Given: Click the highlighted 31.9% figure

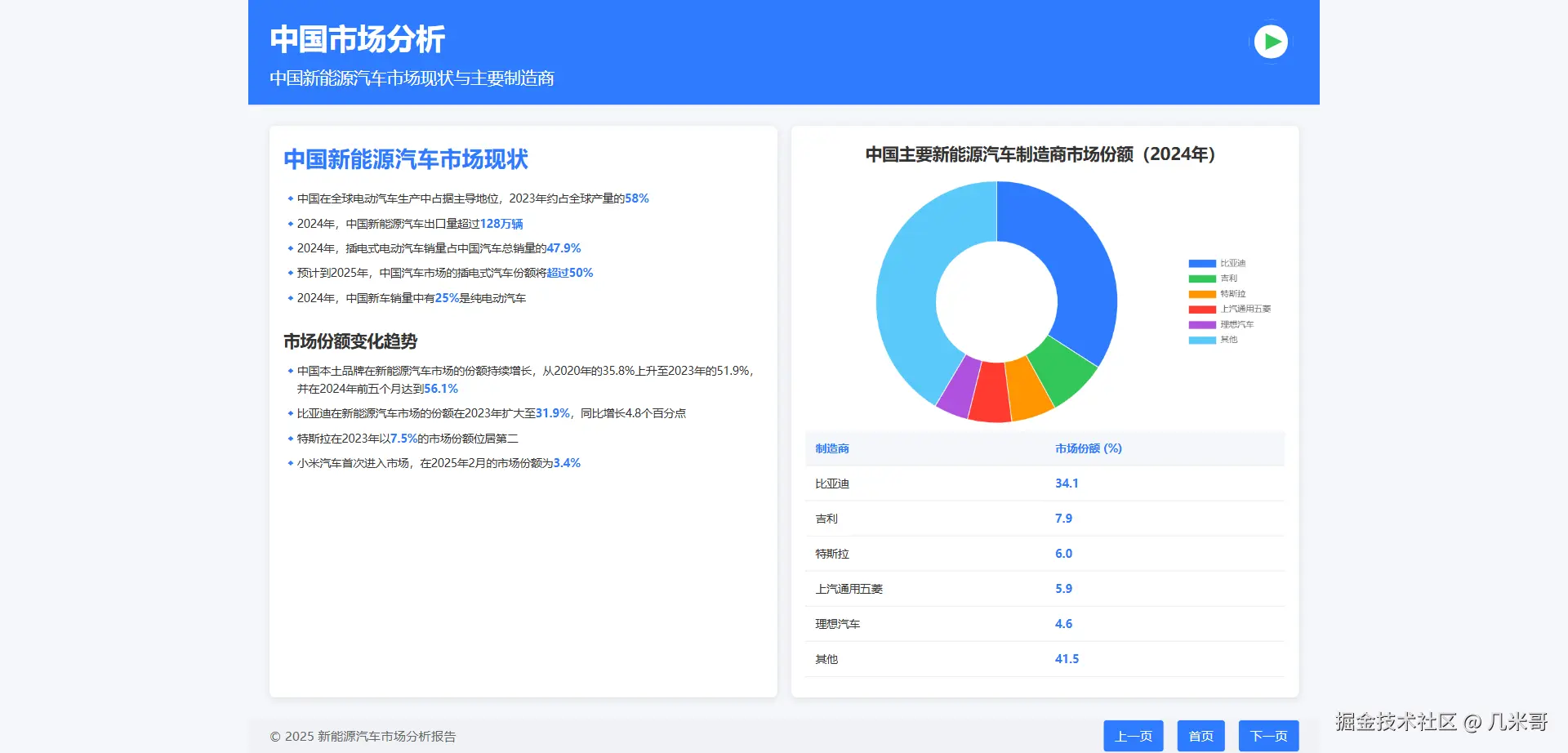Looking at the screenshot, I should coord(553,413).
